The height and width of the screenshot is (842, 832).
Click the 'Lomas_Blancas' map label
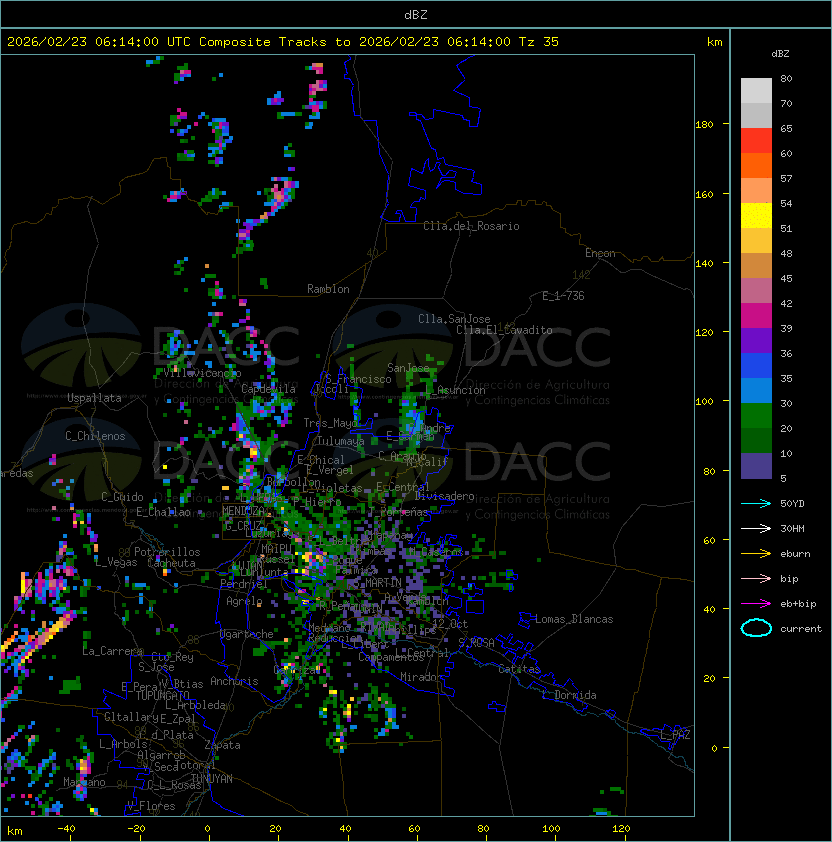(x=574, y=619)
